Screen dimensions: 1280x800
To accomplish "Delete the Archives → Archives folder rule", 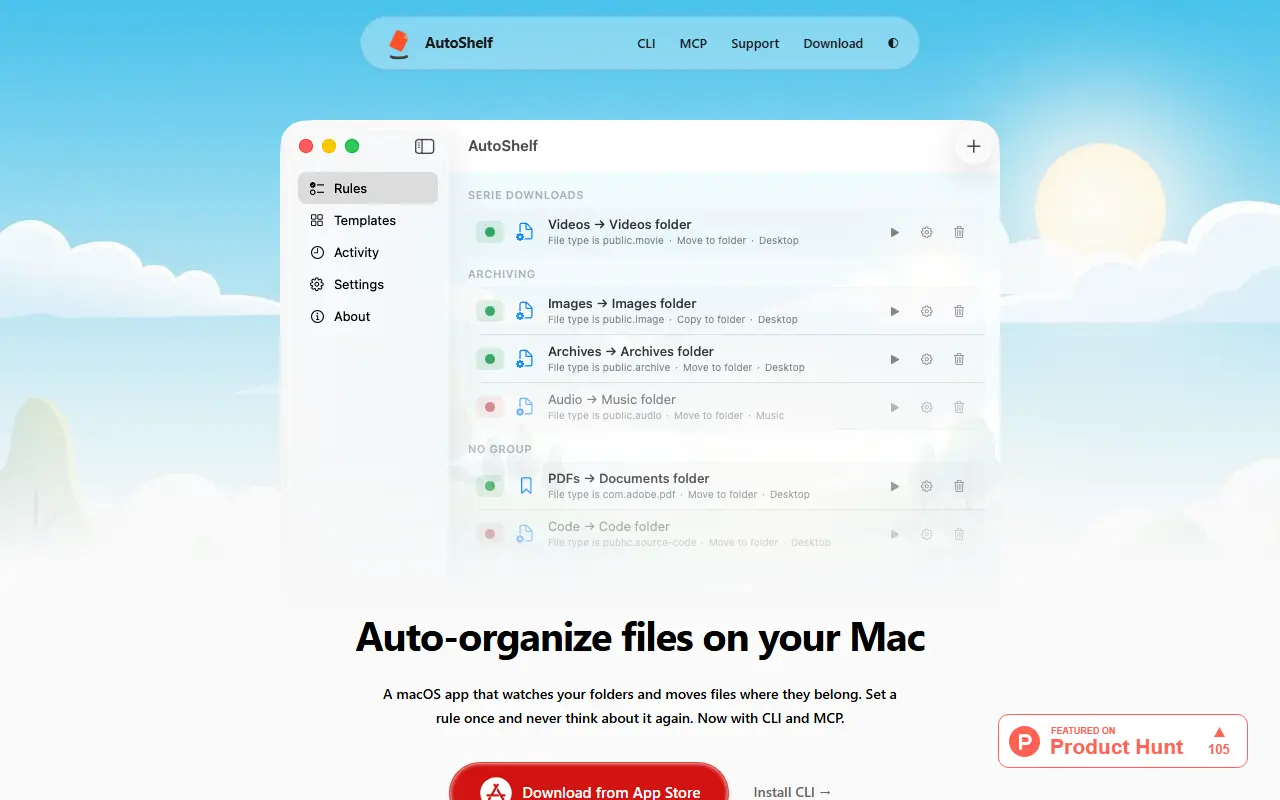I will 959,359.
